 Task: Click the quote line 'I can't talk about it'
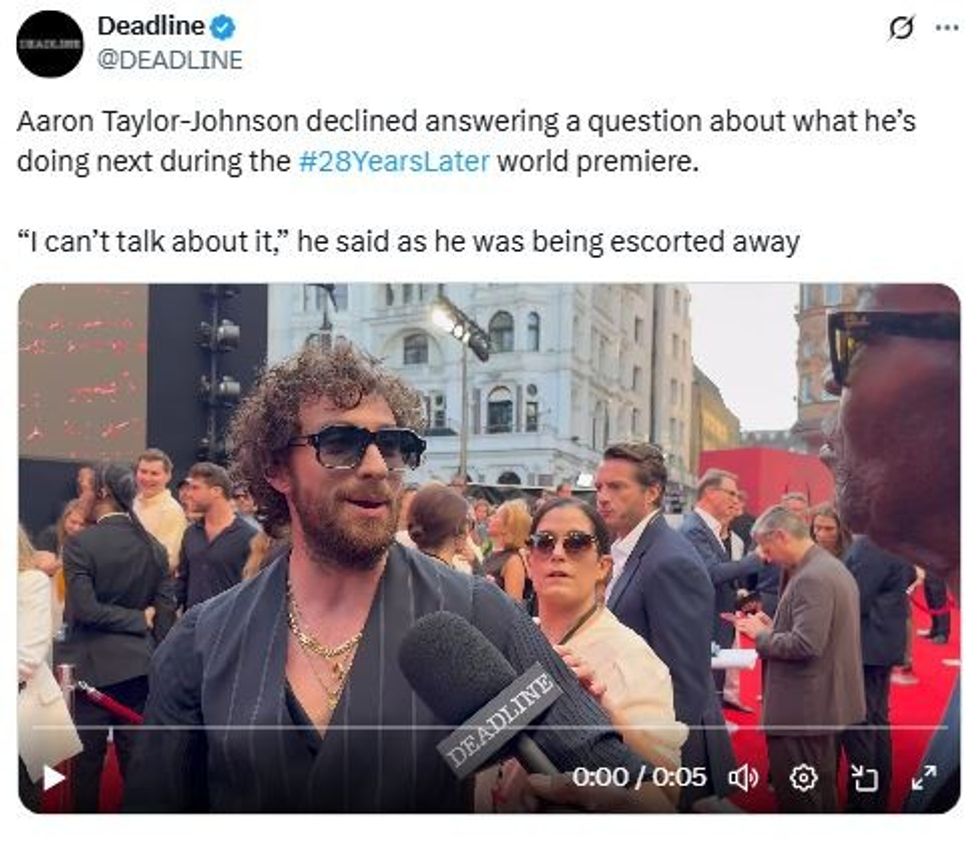point(408,242)
